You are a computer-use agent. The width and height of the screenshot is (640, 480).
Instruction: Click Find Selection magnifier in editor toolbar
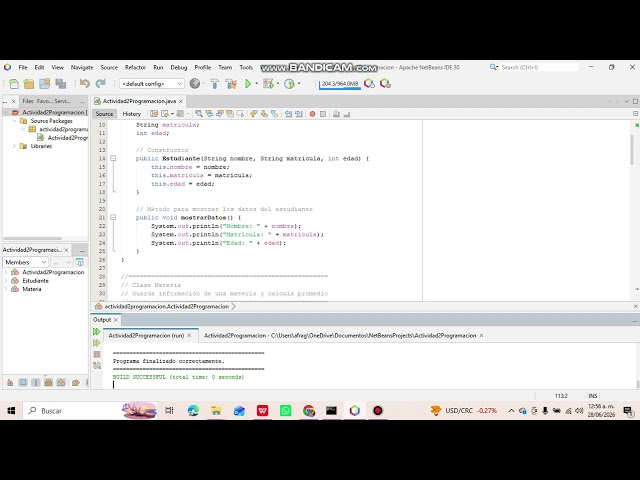pyautogui.click(x=198, y=114)
